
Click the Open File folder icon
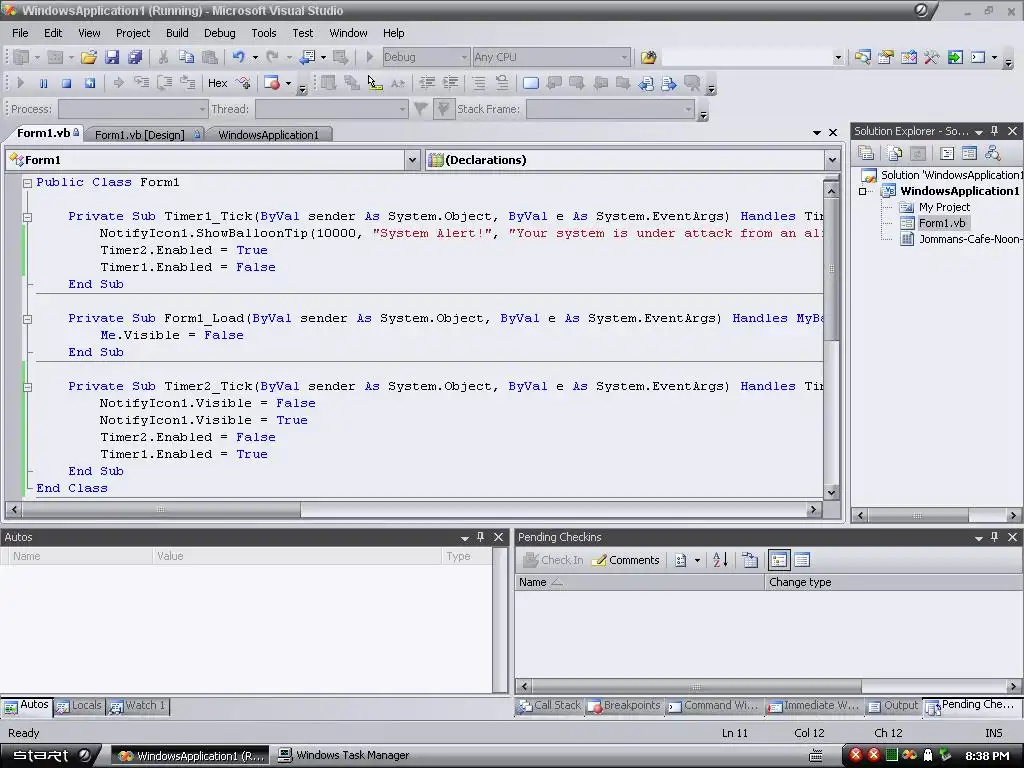tap(89, 57)
